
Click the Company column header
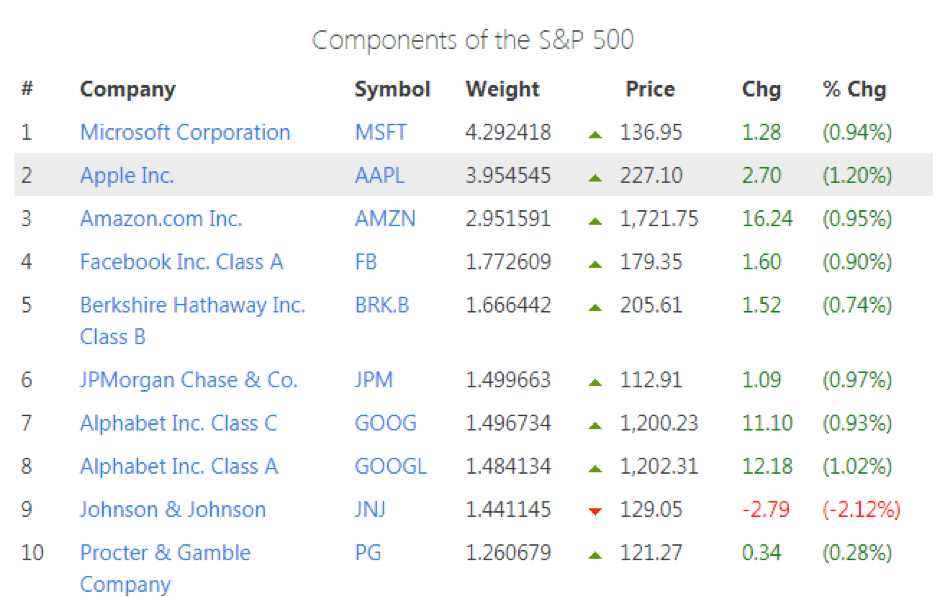[127, 89]
